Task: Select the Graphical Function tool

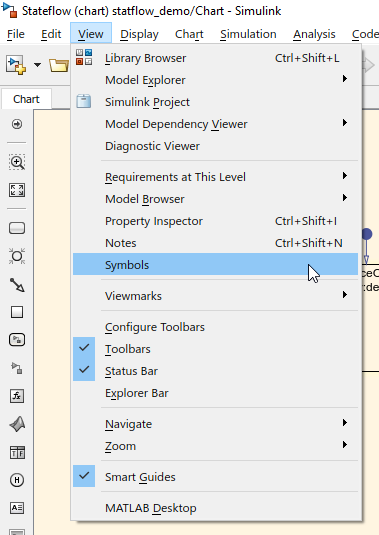Action: tap(17, 396)
